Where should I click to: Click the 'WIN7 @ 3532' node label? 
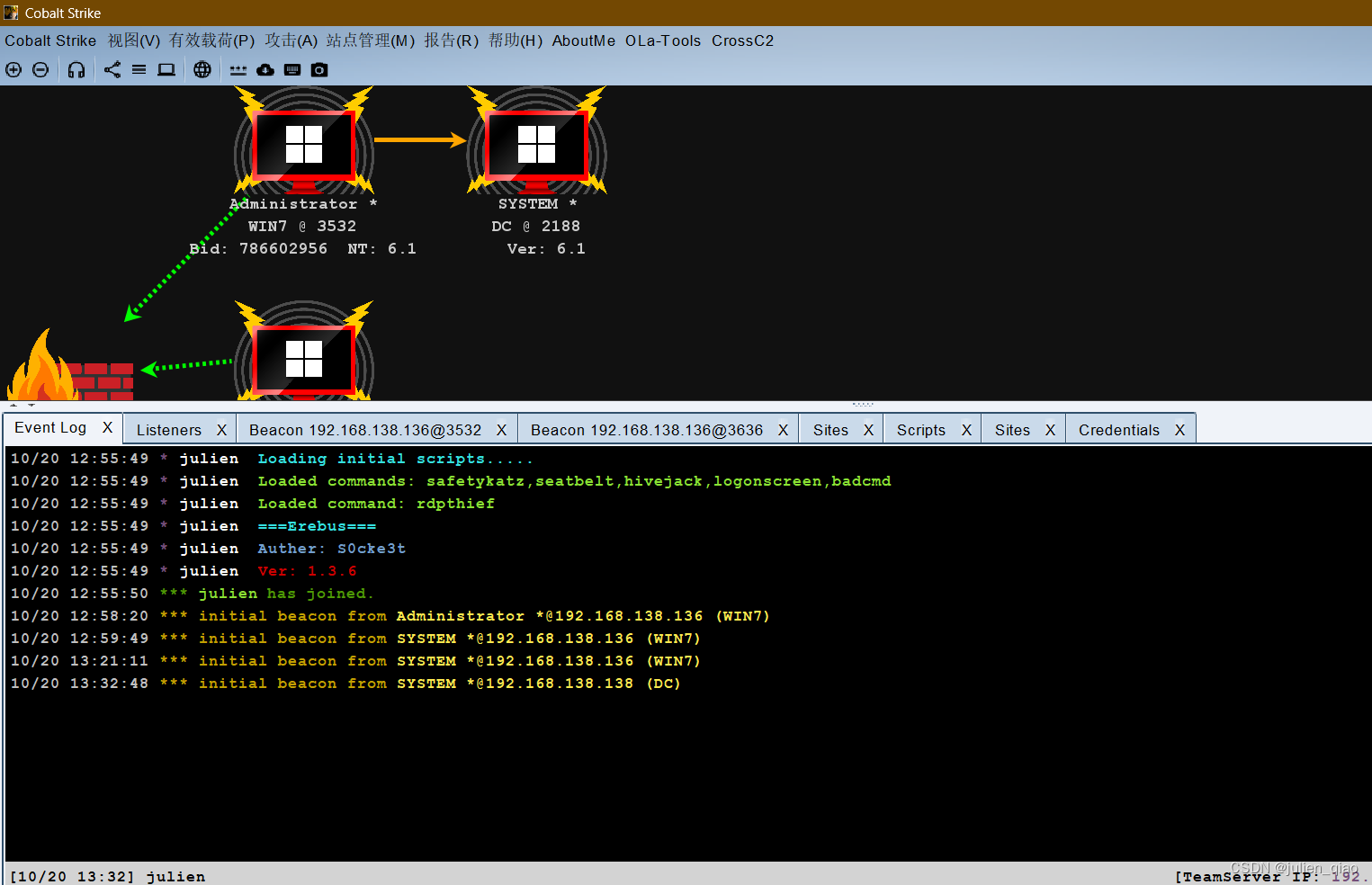point(302,227)
